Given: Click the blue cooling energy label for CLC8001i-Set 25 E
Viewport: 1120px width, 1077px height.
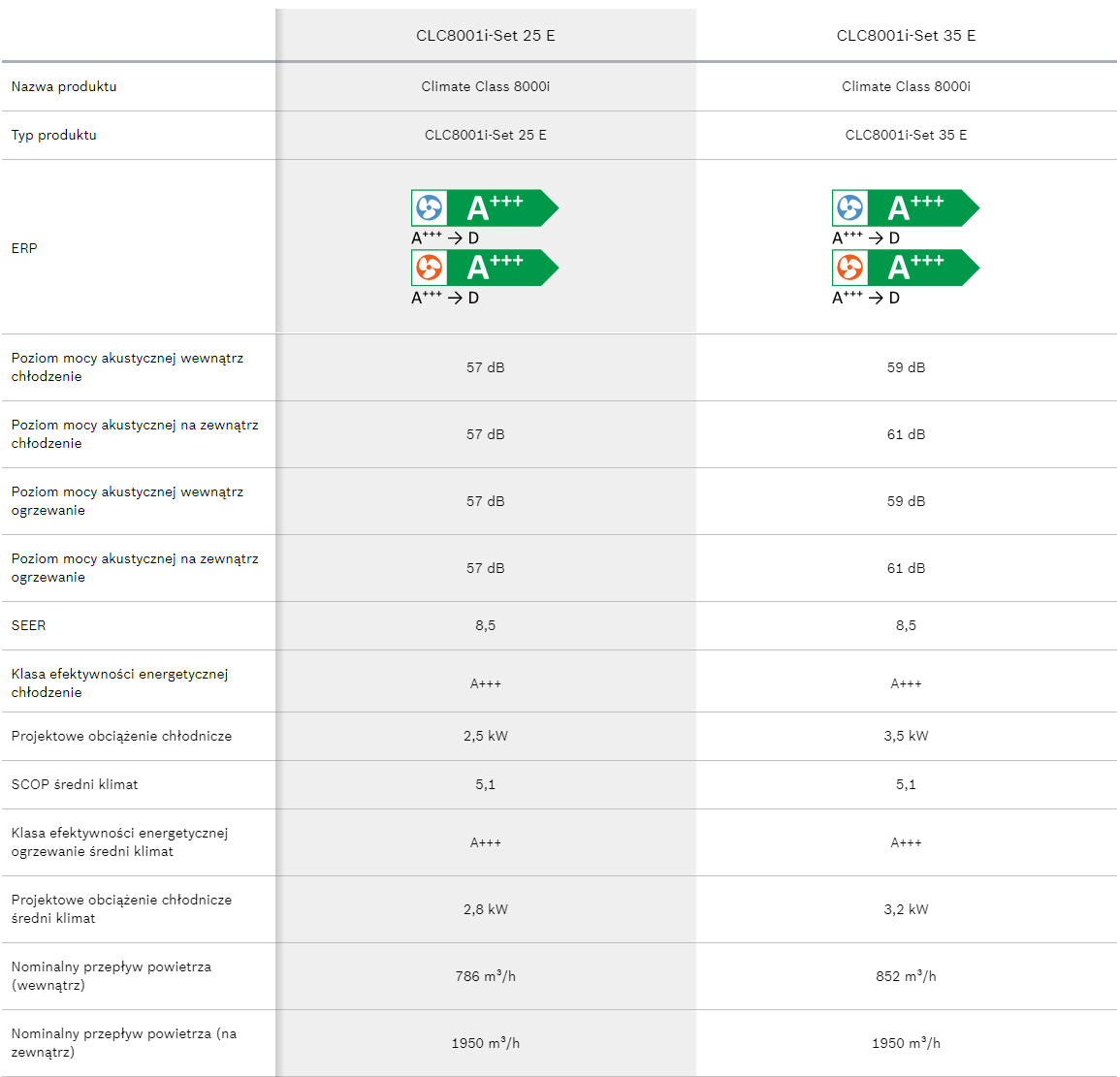Looking at the screenshot, I should point(485,207).
